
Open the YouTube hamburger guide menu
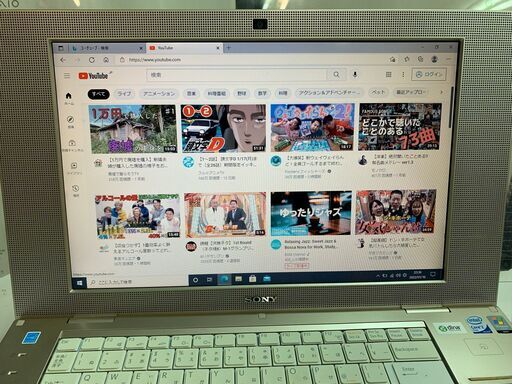67,76
